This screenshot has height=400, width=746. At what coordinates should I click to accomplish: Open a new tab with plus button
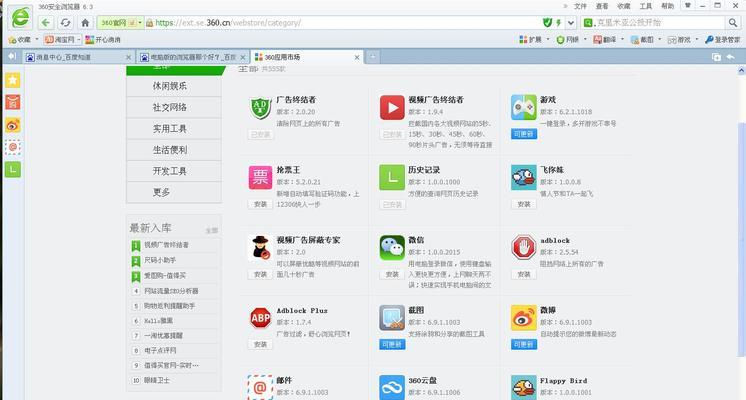click(373, 57)
